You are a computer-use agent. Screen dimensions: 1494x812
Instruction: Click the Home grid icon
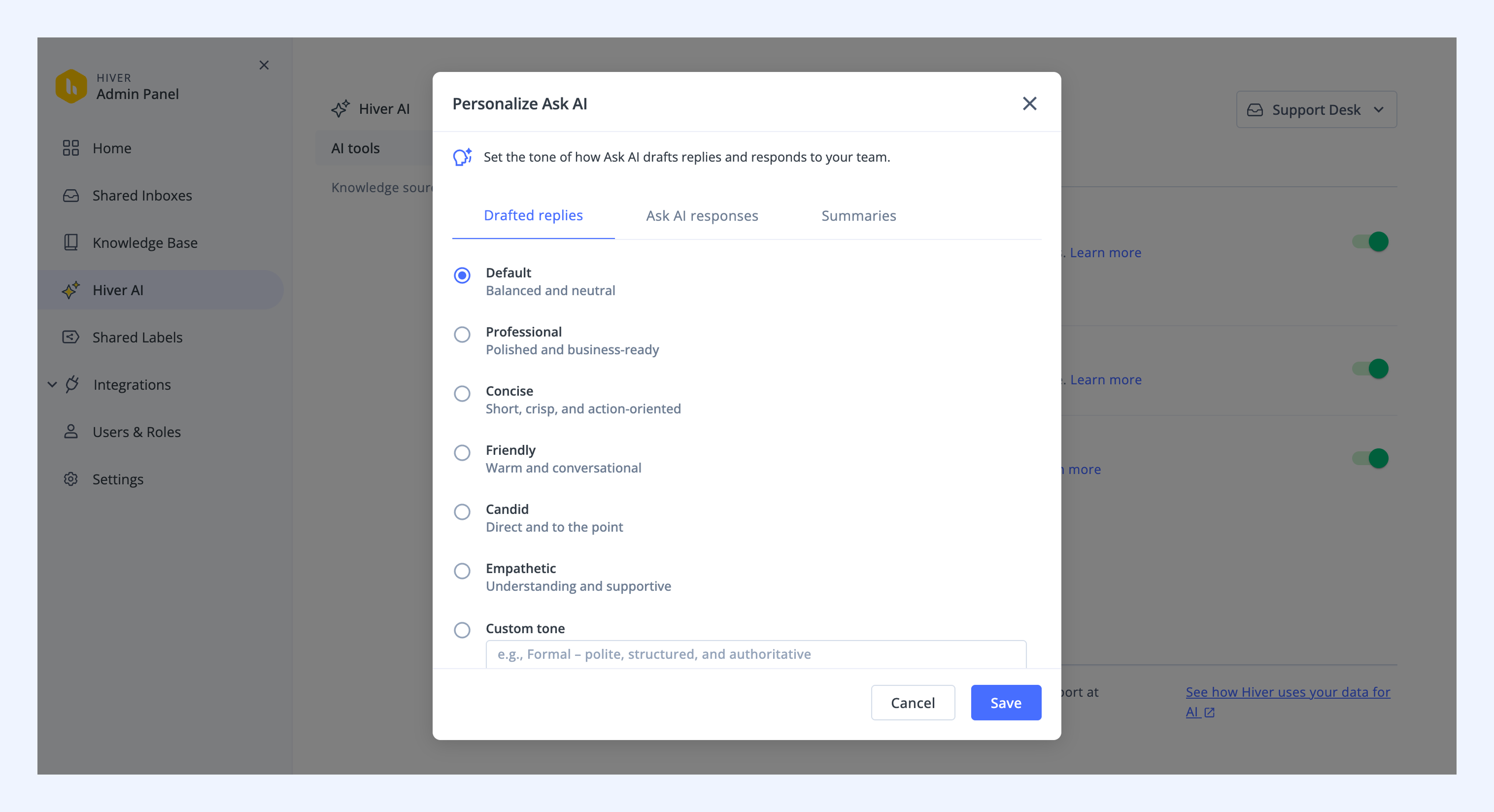(71, 148)
